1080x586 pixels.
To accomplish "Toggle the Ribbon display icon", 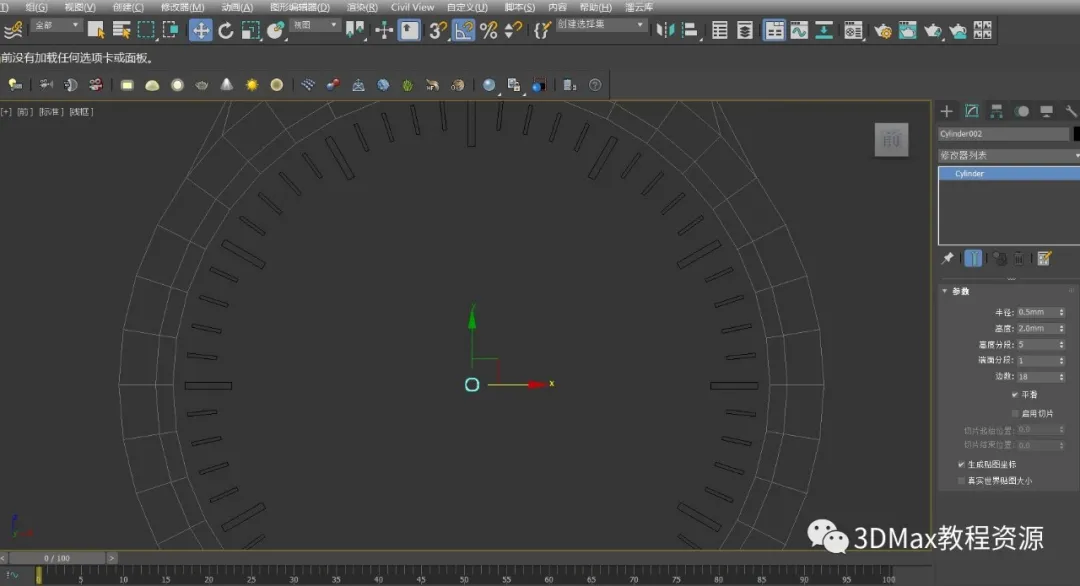I will 773,30.
